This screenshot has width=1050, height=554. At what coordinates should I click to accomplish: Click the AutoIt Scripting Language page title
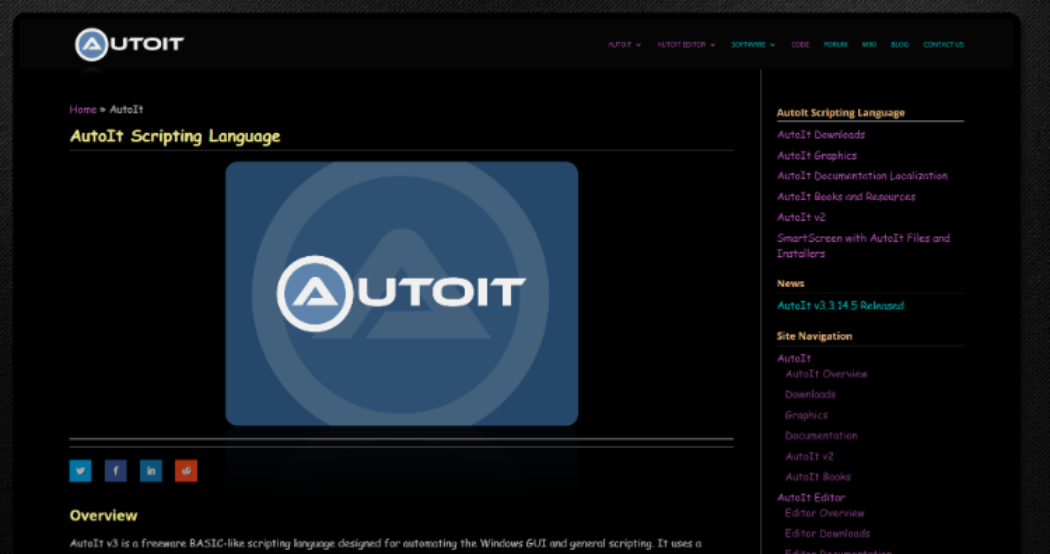(175, 137)
